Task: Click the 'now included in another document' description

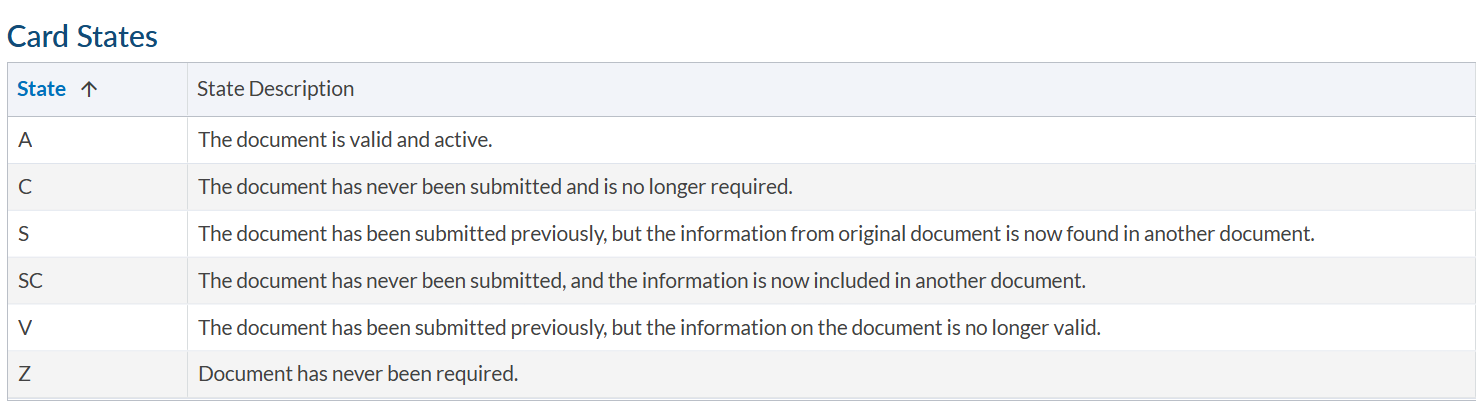Action: (641, 281)
